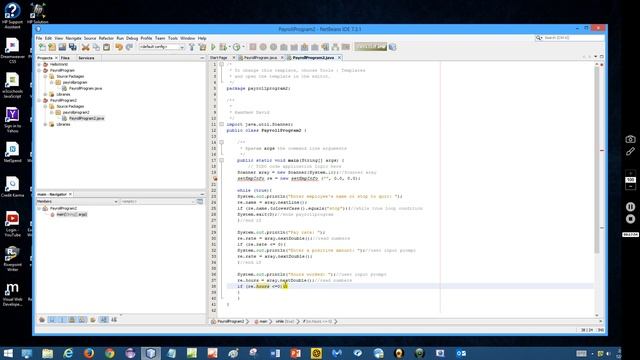Screen dimensions: 640x360
Task: Click the Search input field
Action: (x=573, y=38)
